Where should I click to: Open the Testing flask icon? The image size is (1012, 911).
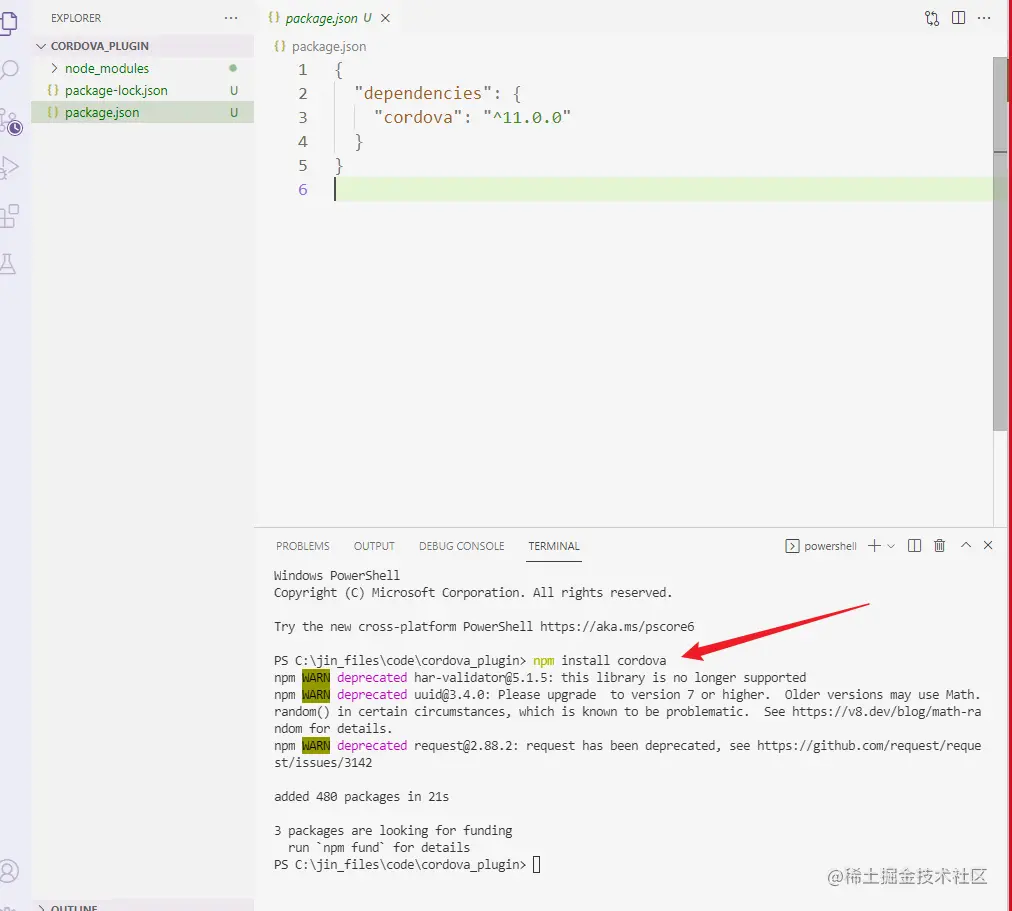pos(8,264)
